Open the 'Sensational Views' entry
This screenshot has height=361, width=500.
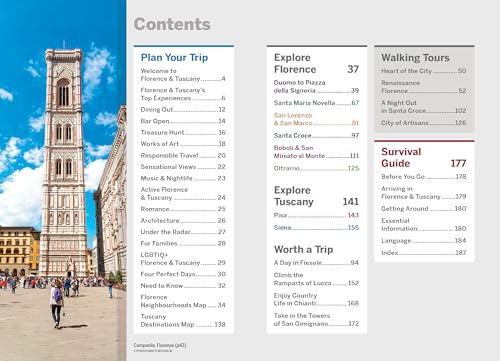[x=183, y=167]
